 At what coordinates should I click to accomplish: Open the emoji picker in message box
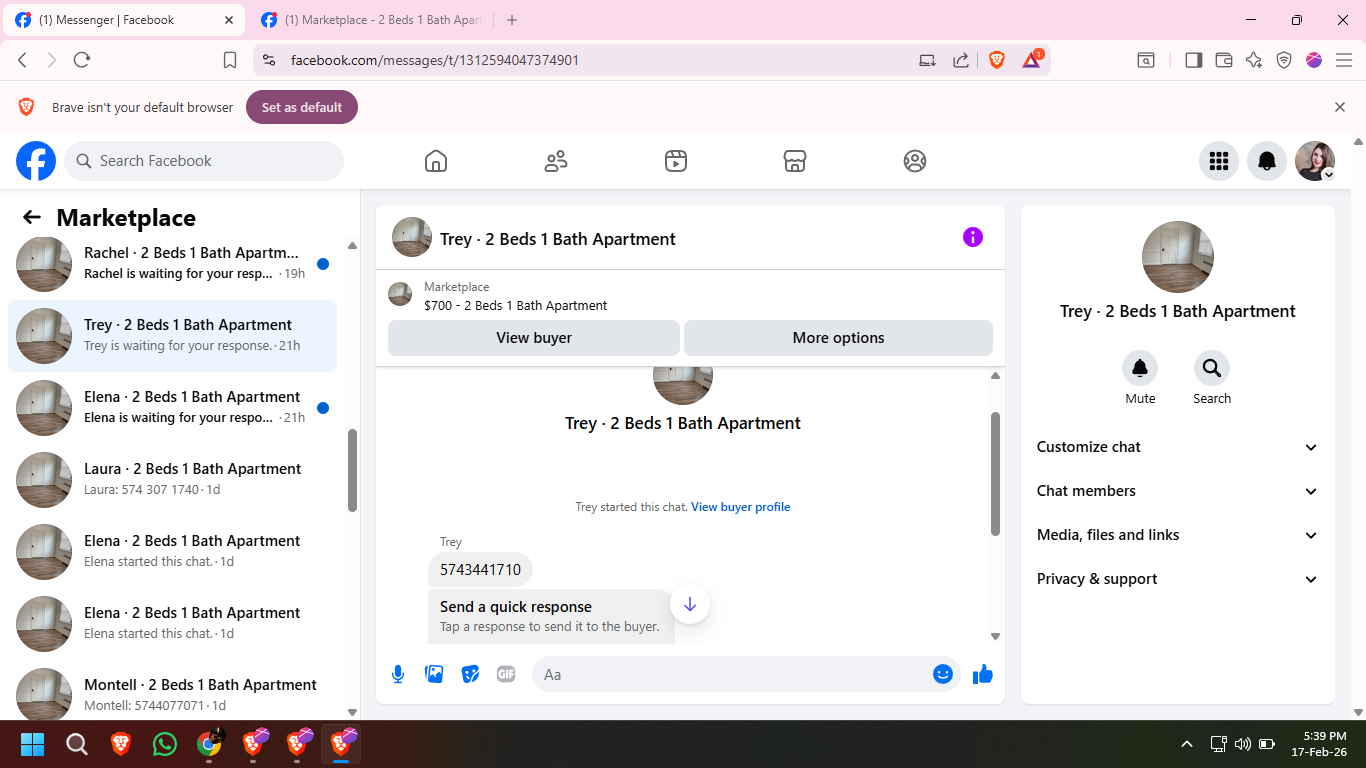[943, 674]
